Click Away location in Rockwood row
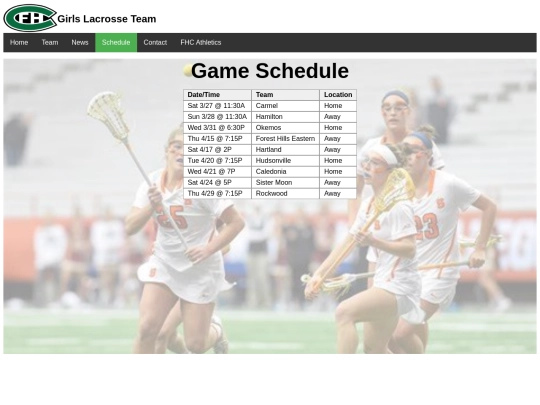 [x=338, y=194]
